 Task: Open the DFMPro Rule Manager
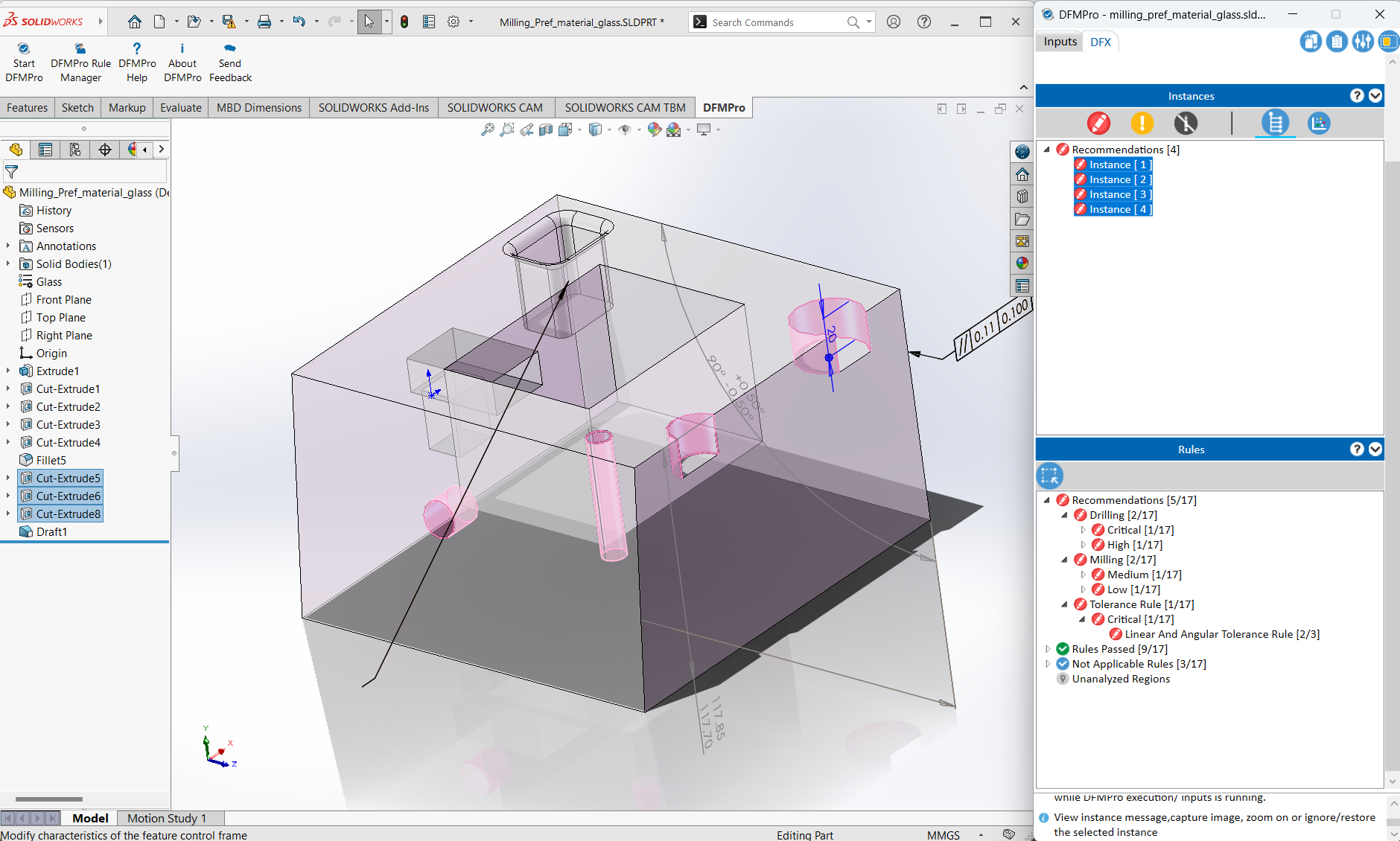pos(80,49)
